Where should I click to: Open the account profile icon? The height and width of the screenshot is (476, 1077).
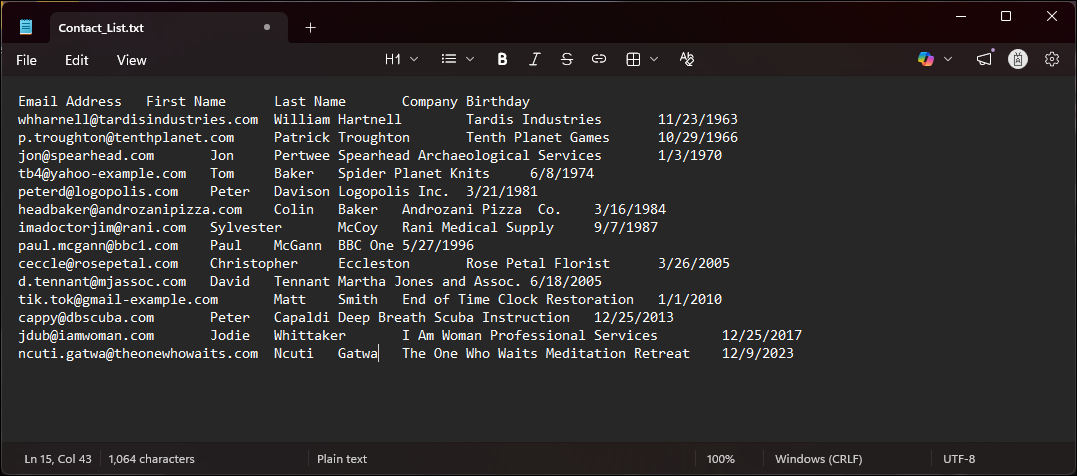coord(1018,60)
